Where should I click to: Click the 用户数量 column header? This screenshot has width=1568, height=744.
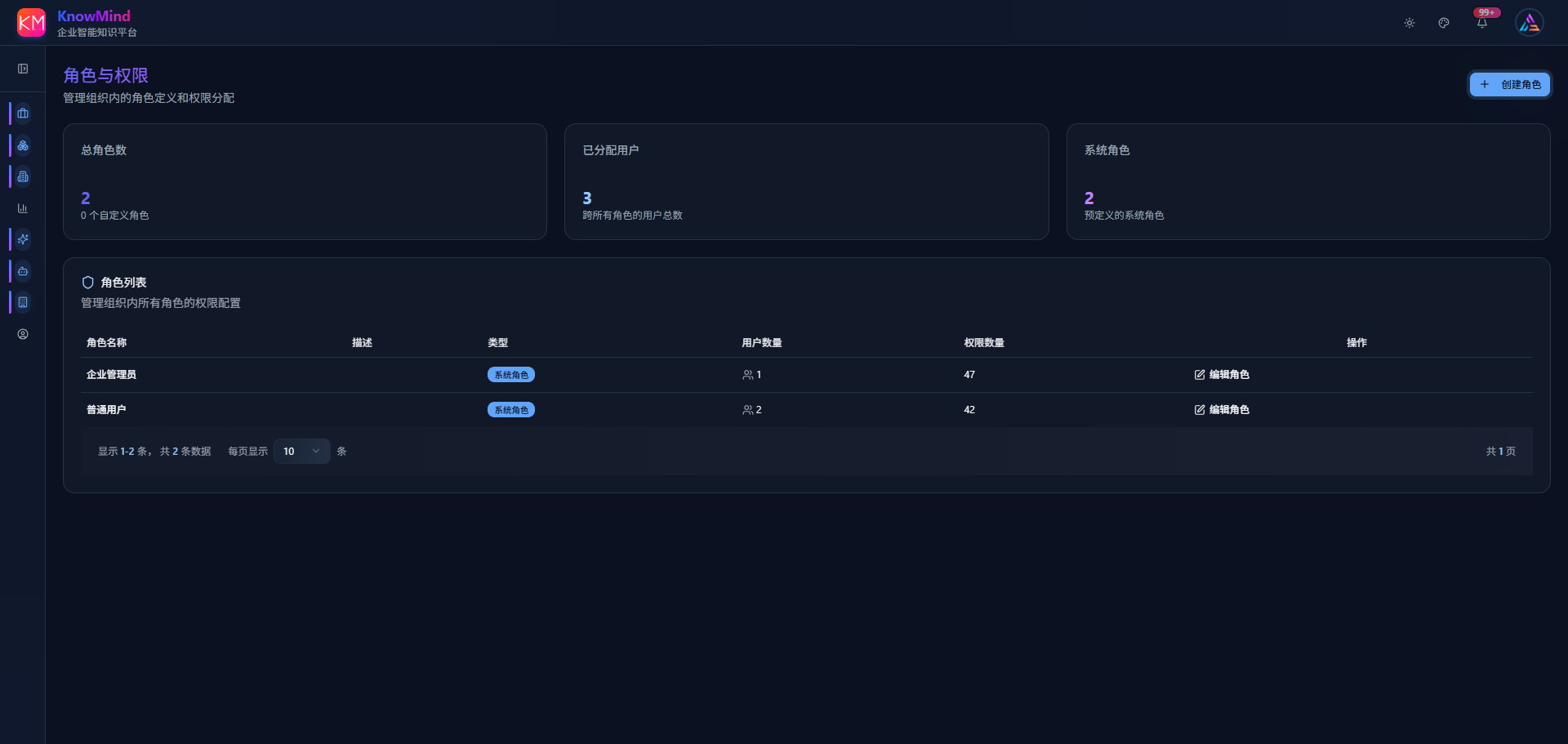762,343
